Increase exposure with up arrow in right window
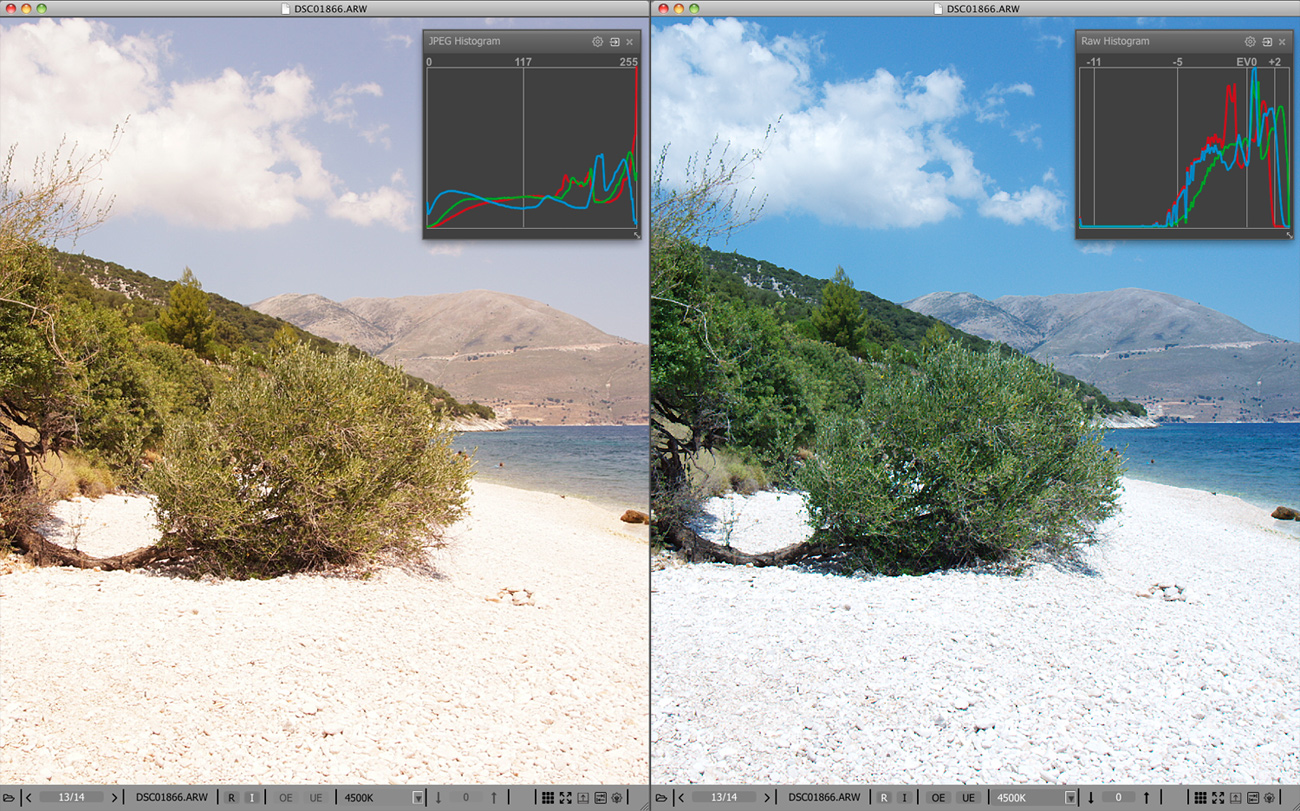The height and width of the screenshot is (811, 1300). [x=1146, y=797]
